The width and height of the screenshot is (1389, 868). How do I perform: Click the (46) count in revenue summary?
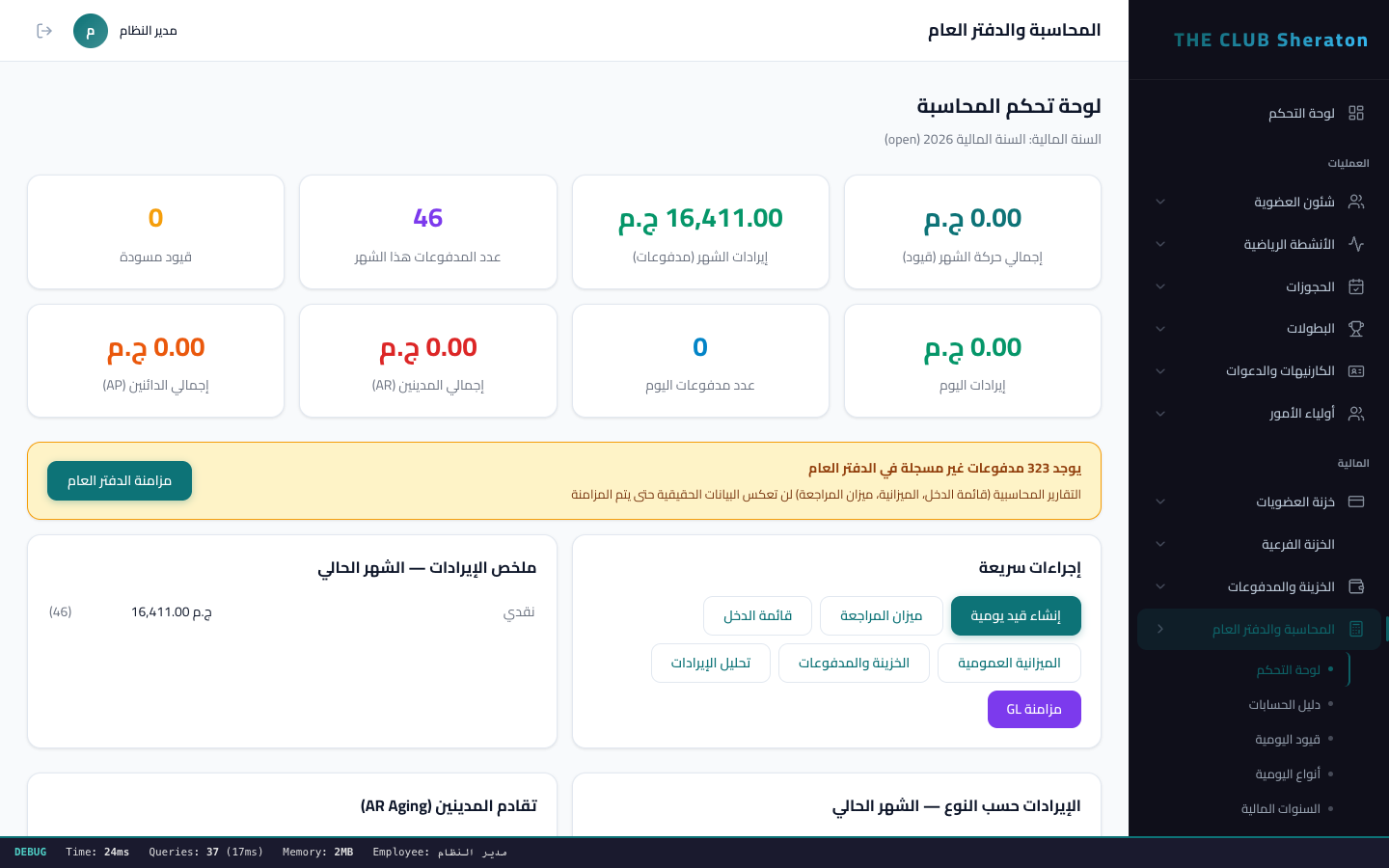61,611
